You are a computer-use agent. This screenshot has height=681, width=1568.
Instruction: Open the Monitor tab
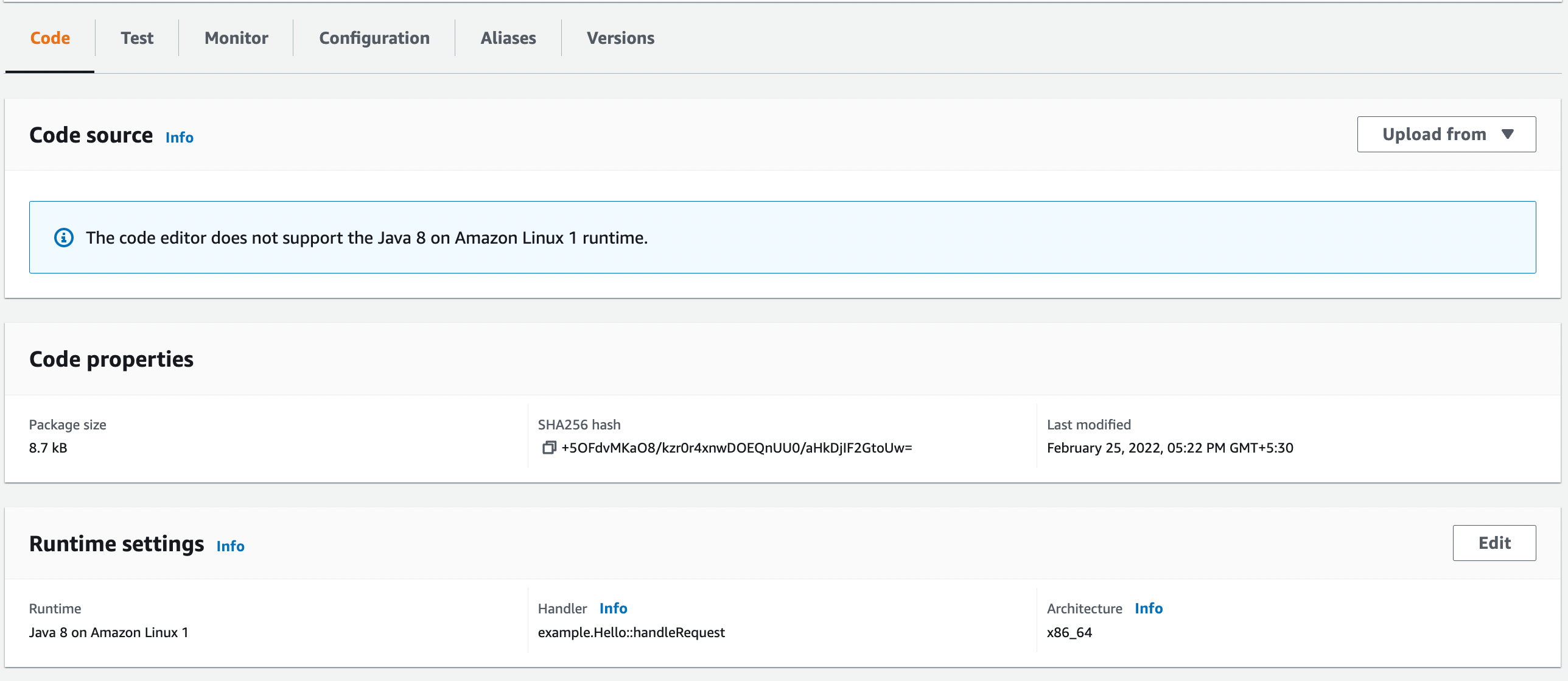tap(236, 37)
